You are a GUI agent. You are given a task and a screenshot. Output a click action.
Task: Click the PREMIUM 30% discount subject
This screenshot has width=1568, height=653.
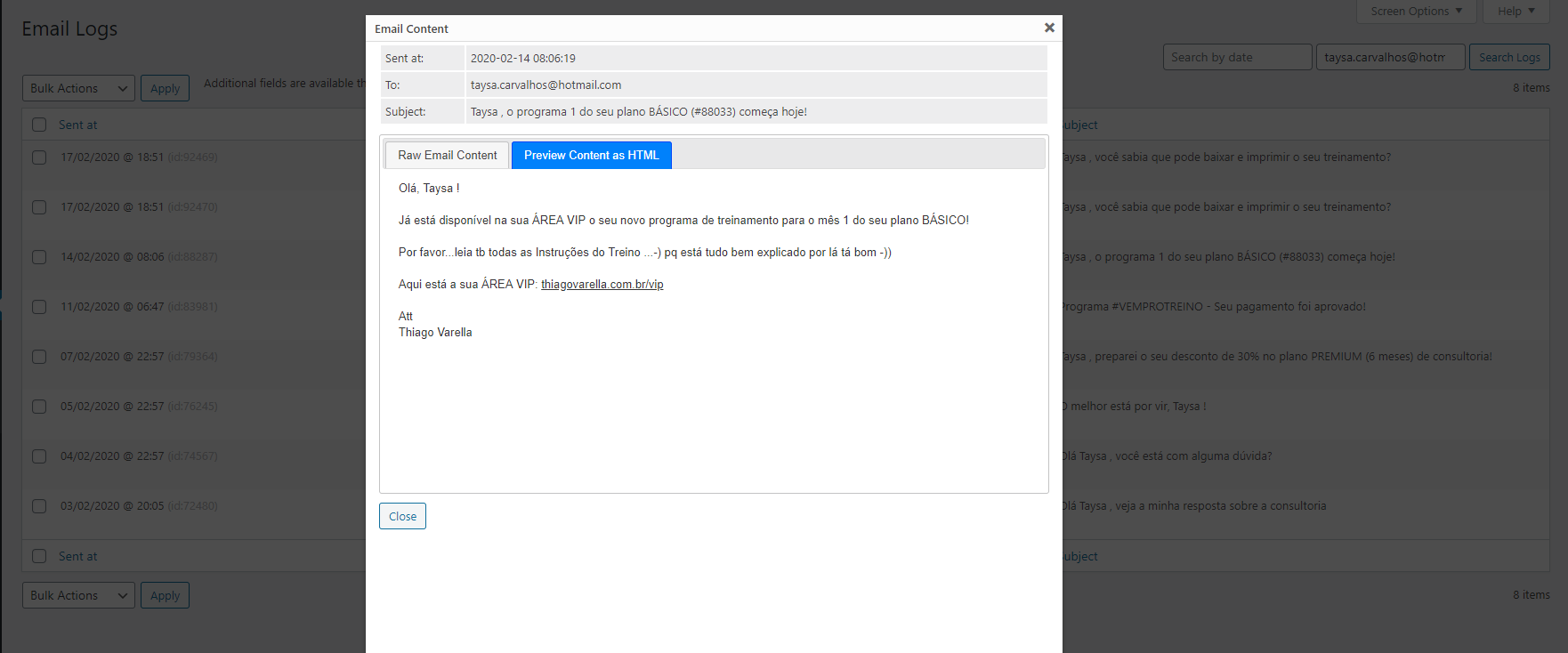[1277, 356]
